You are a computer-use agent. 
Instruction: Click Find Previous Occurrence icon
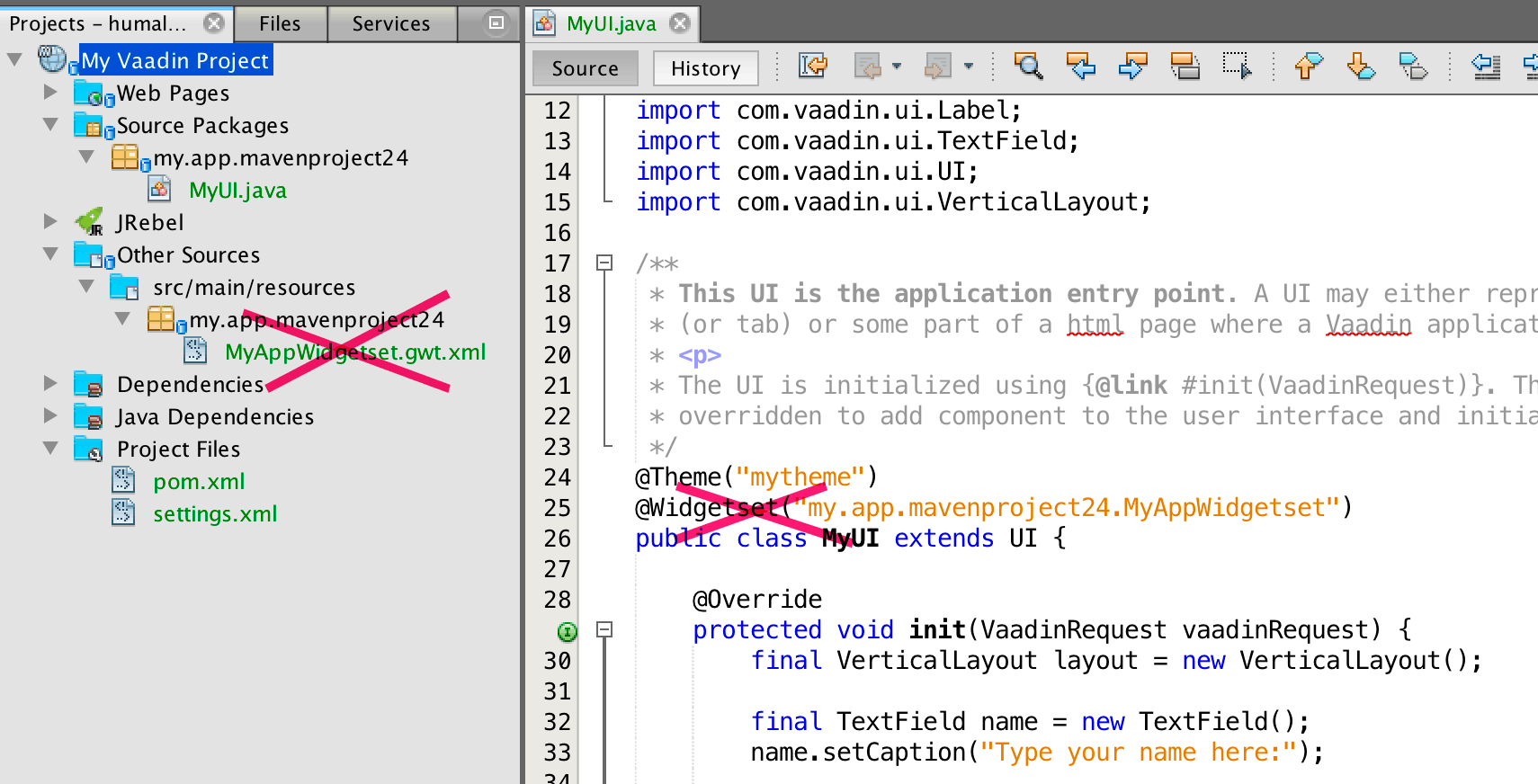1080,67
